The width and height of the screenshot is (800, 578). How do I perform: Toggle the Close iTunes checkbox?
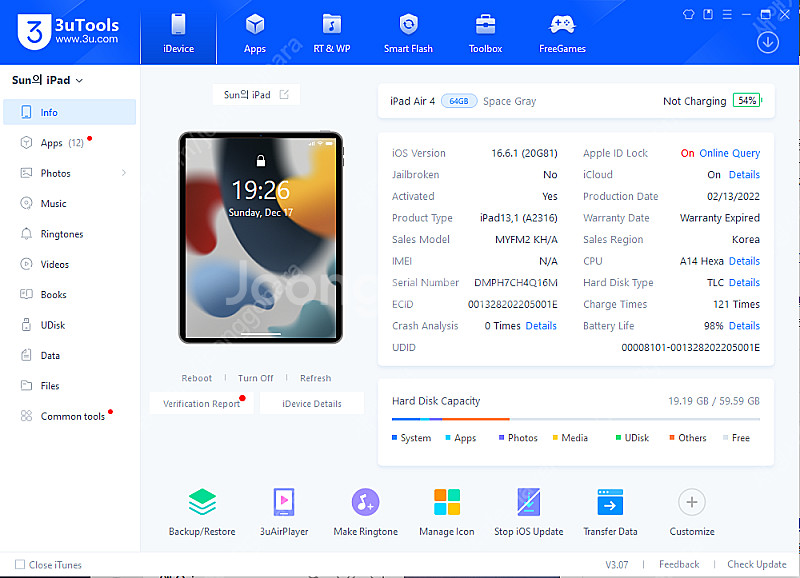(x=20, y=564)
